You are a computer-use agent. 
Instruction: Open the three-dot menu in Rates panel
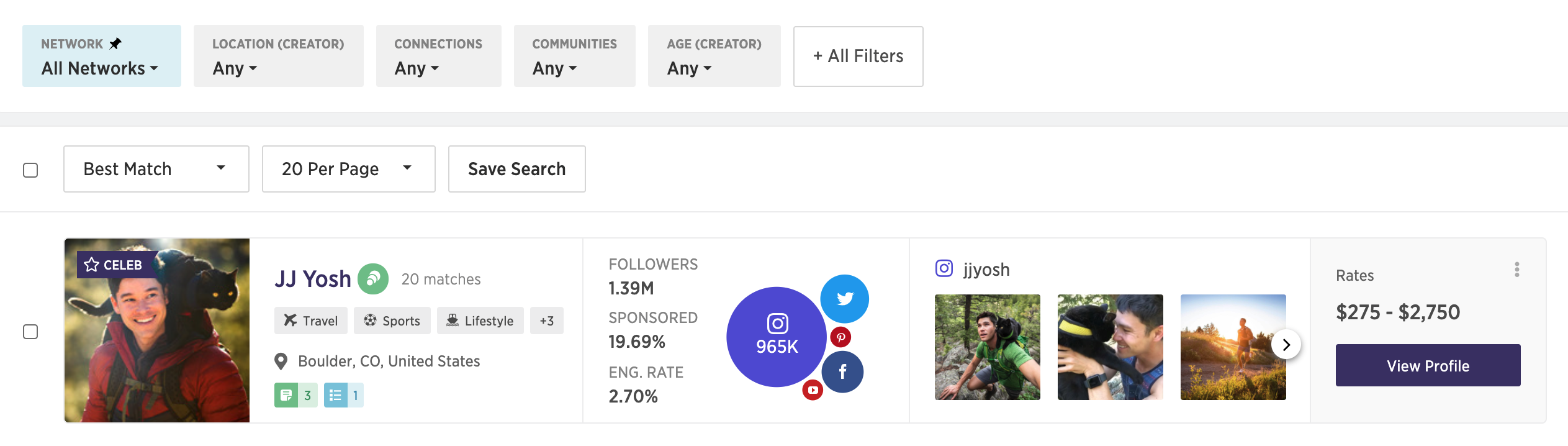pyautogui.click(x=1517, y=270)
